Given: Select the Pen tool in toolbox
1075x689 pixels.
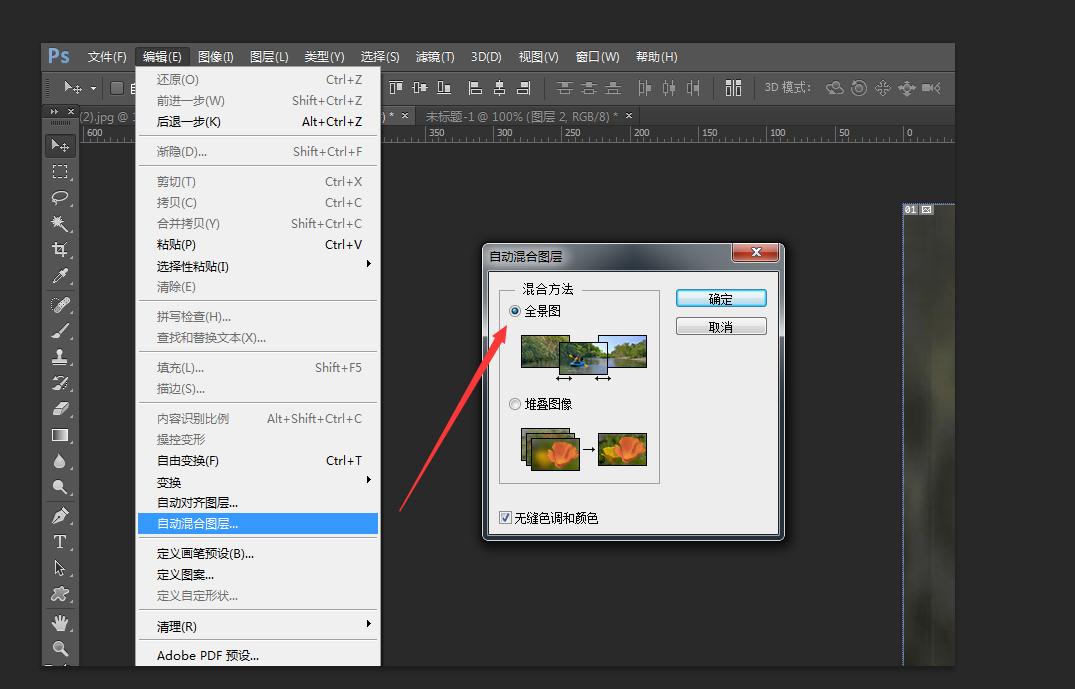Looking at the screenshot, I should tap(60, 516).
